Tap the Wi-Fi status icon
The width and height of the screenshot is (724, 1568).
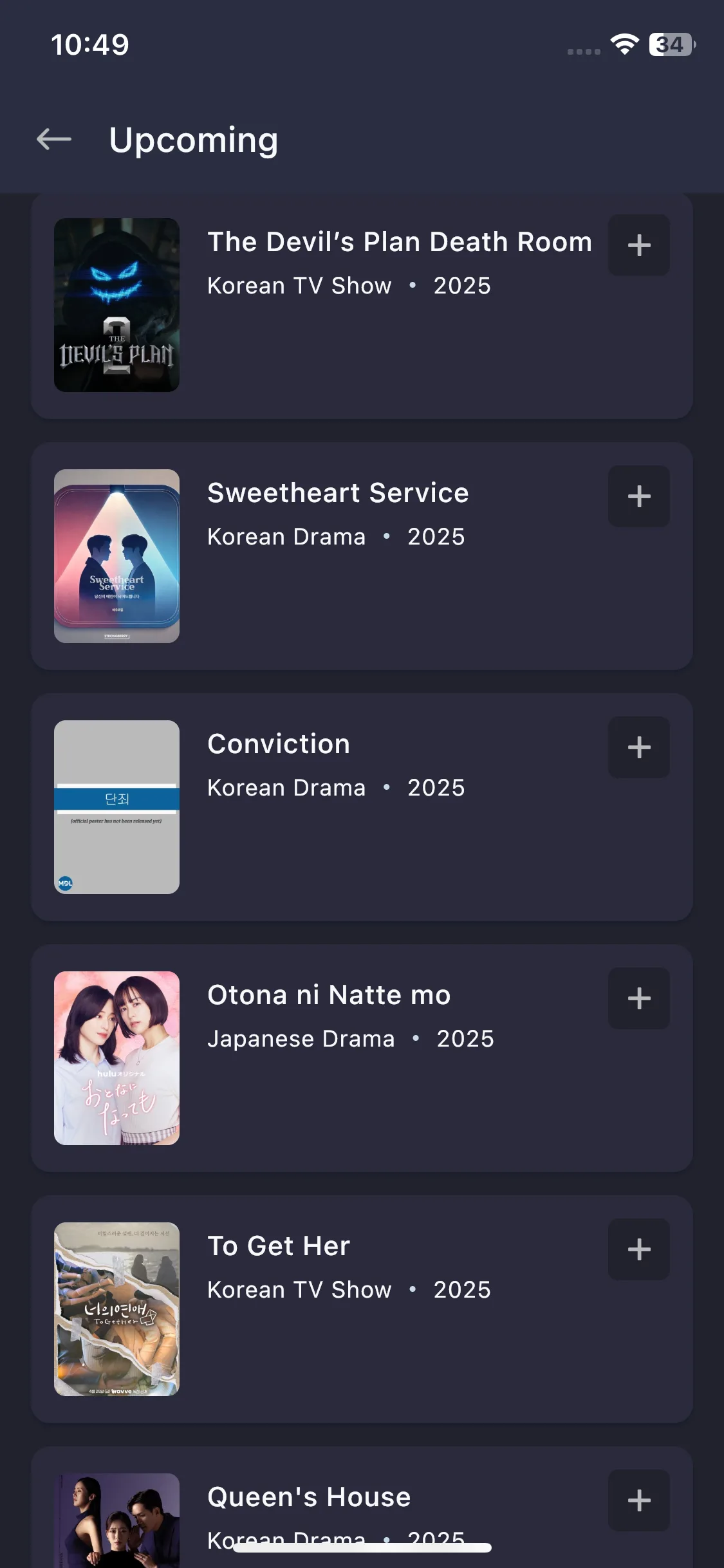(x=624, y=44)
